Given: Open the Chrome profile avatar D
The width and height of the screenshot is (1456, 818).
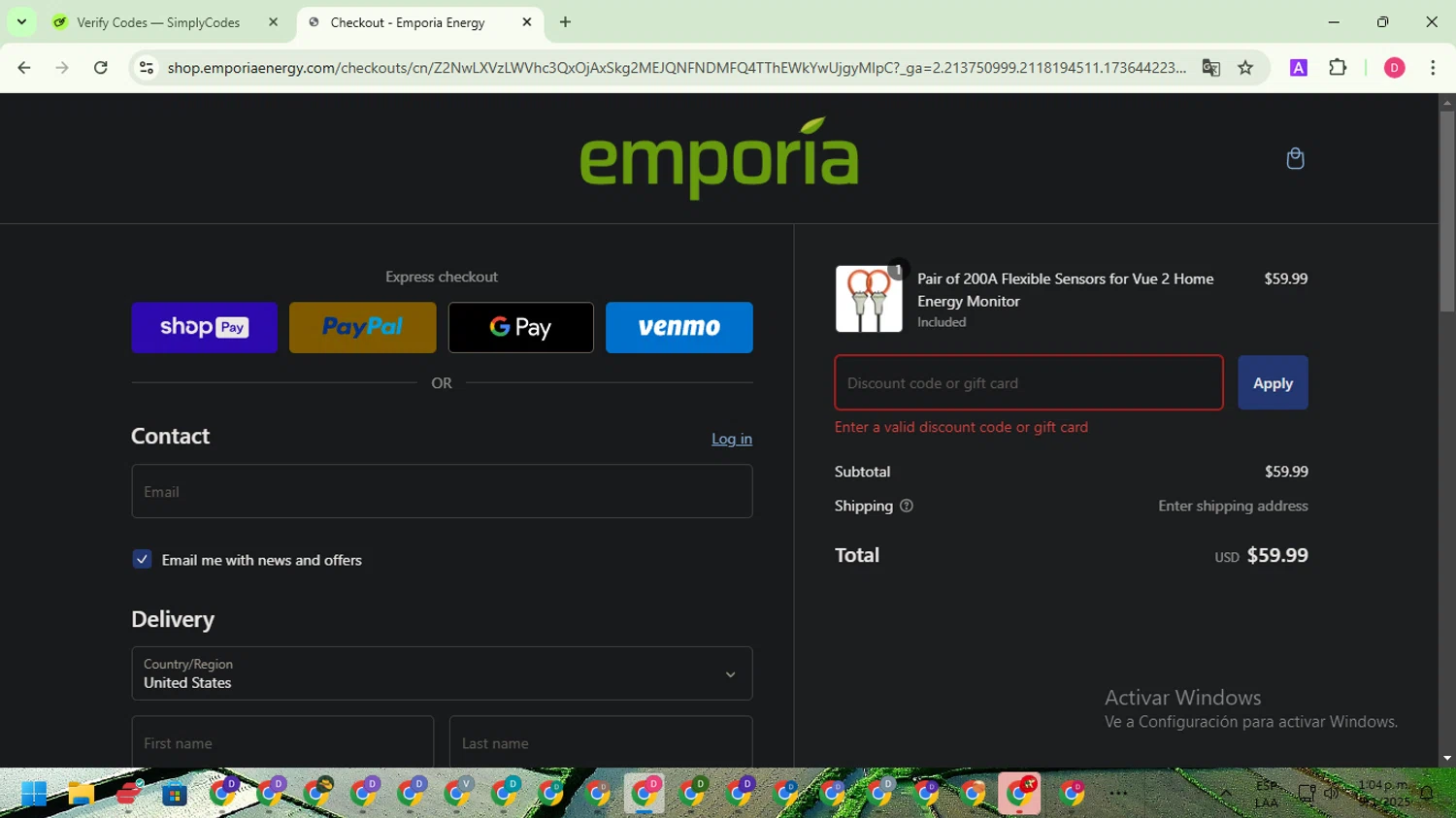Looking at the screenshot, I should (x=1394, y=67).
